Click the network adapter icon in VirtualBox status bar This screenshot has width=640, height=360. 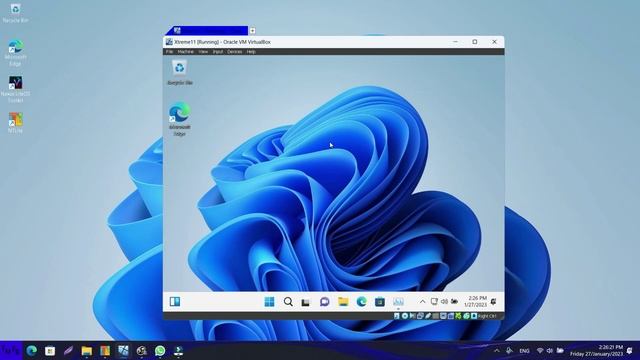420,316
